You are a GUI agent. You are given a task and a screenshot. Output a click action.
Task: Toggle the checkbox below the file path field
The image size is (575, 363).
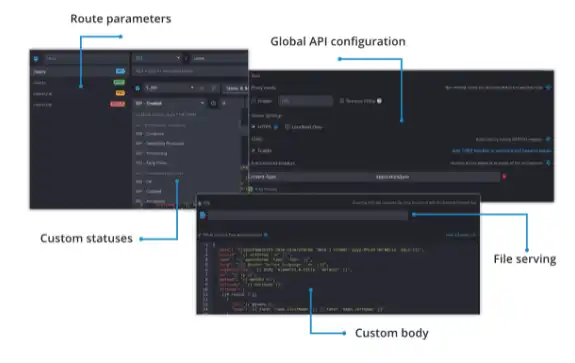(200, 235)
